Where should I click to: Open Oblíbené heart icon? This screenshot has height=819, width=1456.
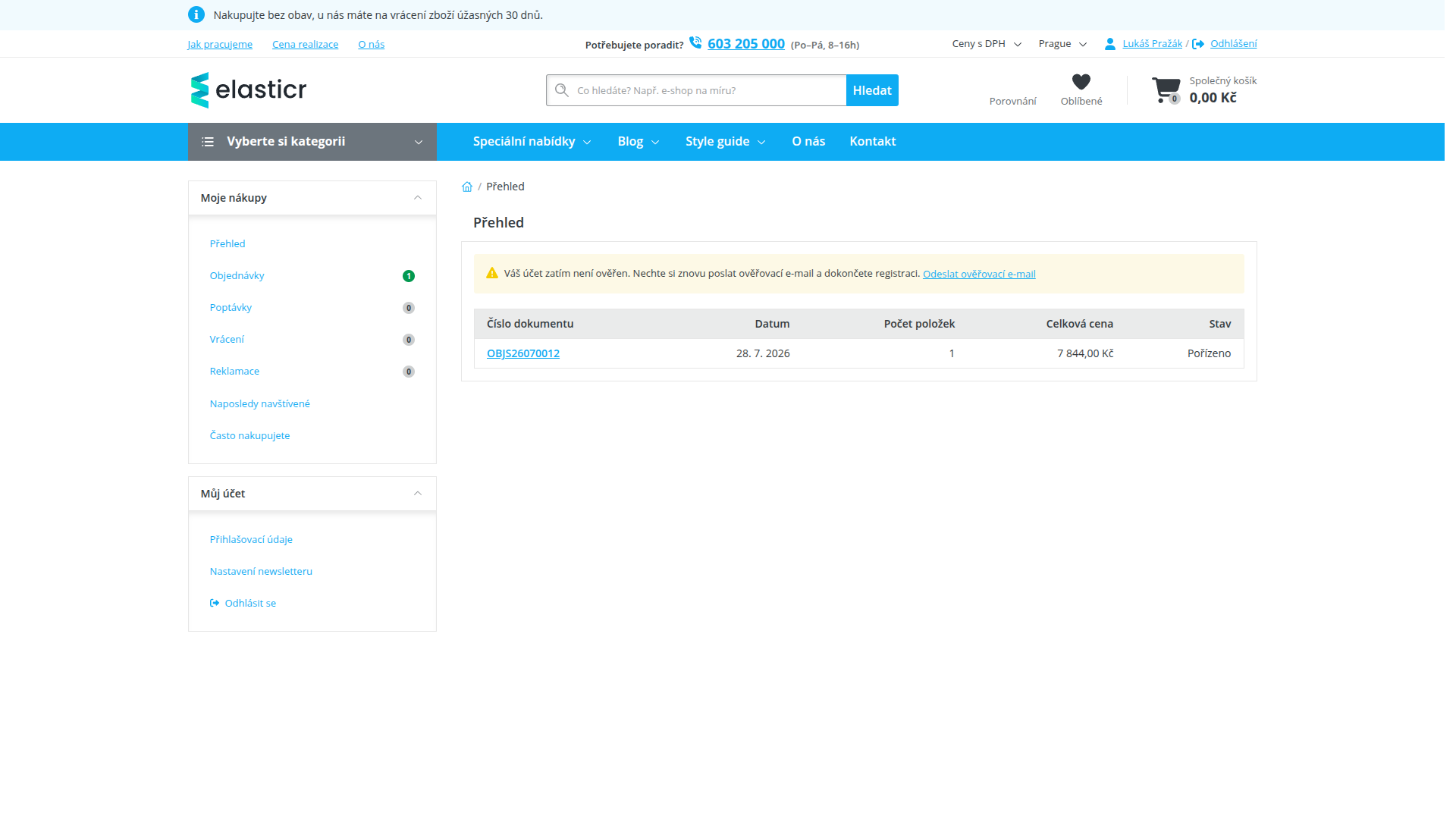[x=1081, y=82]
